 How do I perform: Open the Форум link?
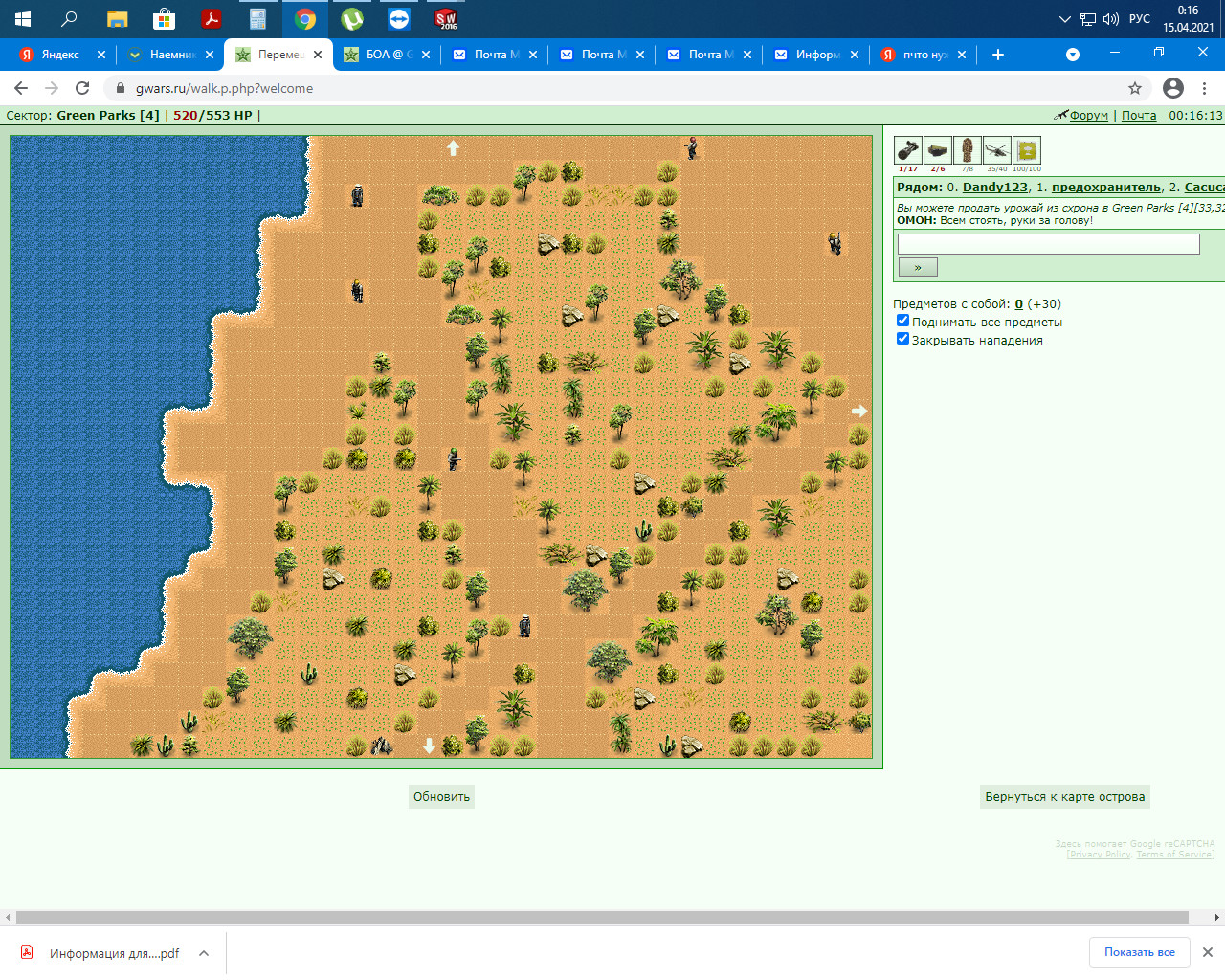click(1088, 115)
